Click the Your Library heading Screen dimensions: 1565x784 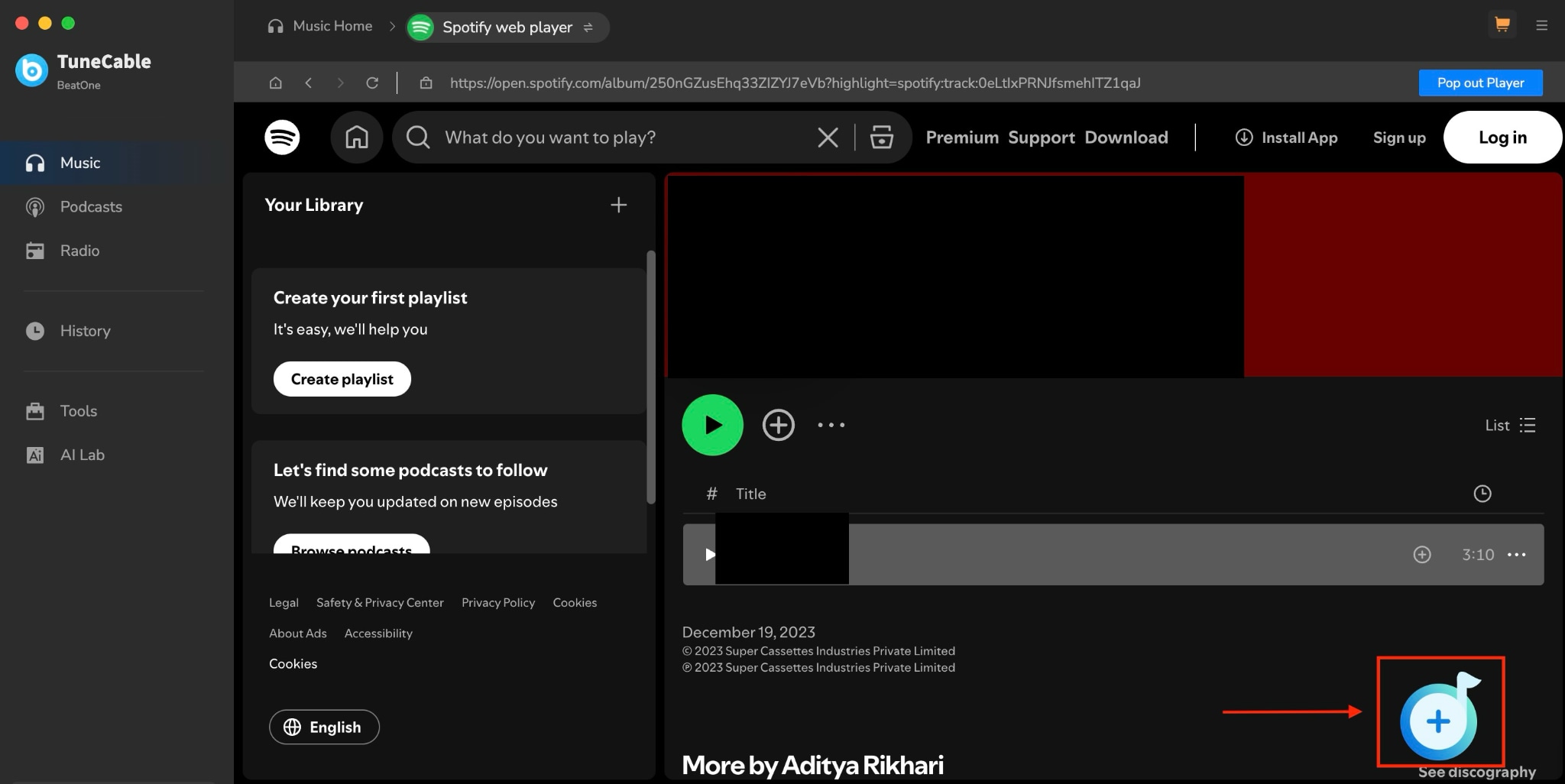tap(313, 205)
